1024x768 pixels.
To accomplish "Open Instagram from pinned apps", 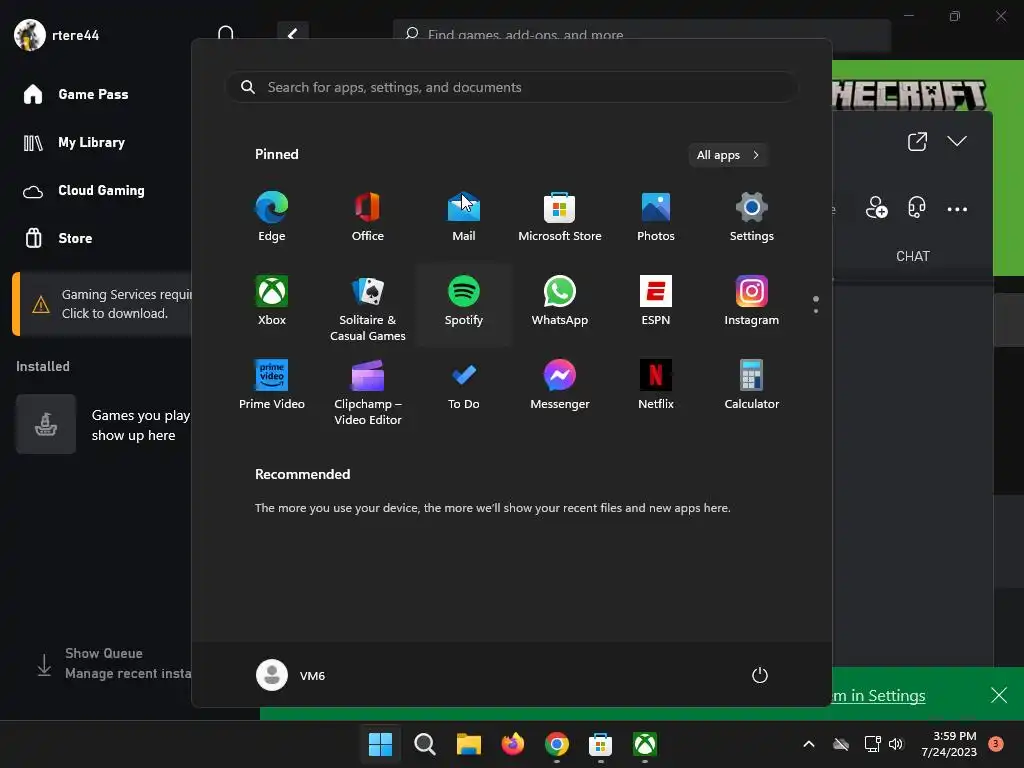I will click(752, 301).
